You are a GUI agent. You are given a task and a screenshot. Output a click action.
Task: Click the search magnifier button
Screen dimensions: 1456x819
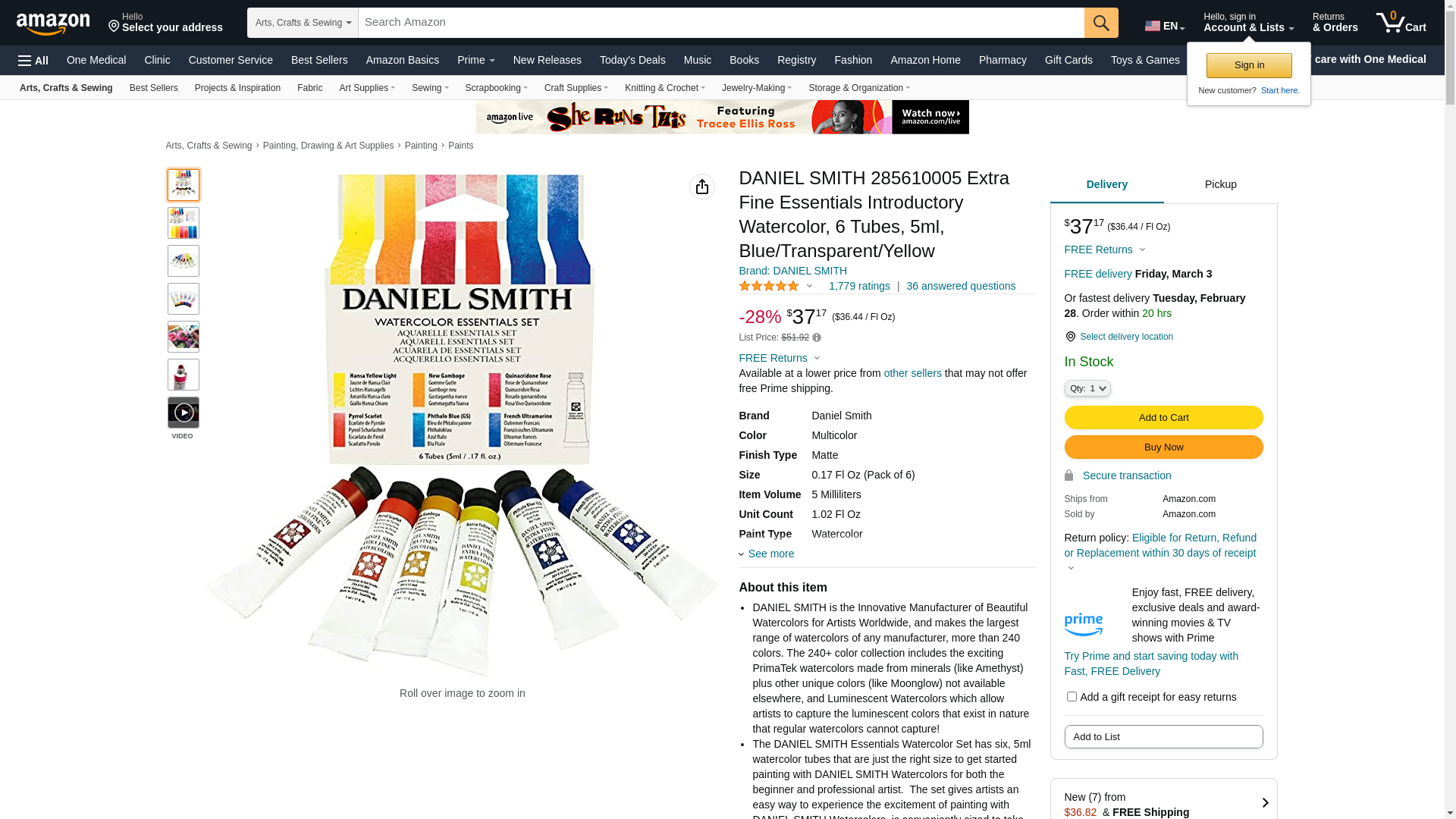tap(1101, 23)
